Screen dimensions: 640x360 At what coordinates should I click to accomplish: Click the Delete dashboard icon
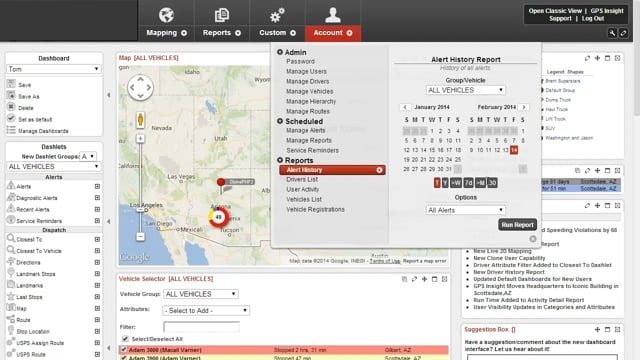tap(11, 107)
